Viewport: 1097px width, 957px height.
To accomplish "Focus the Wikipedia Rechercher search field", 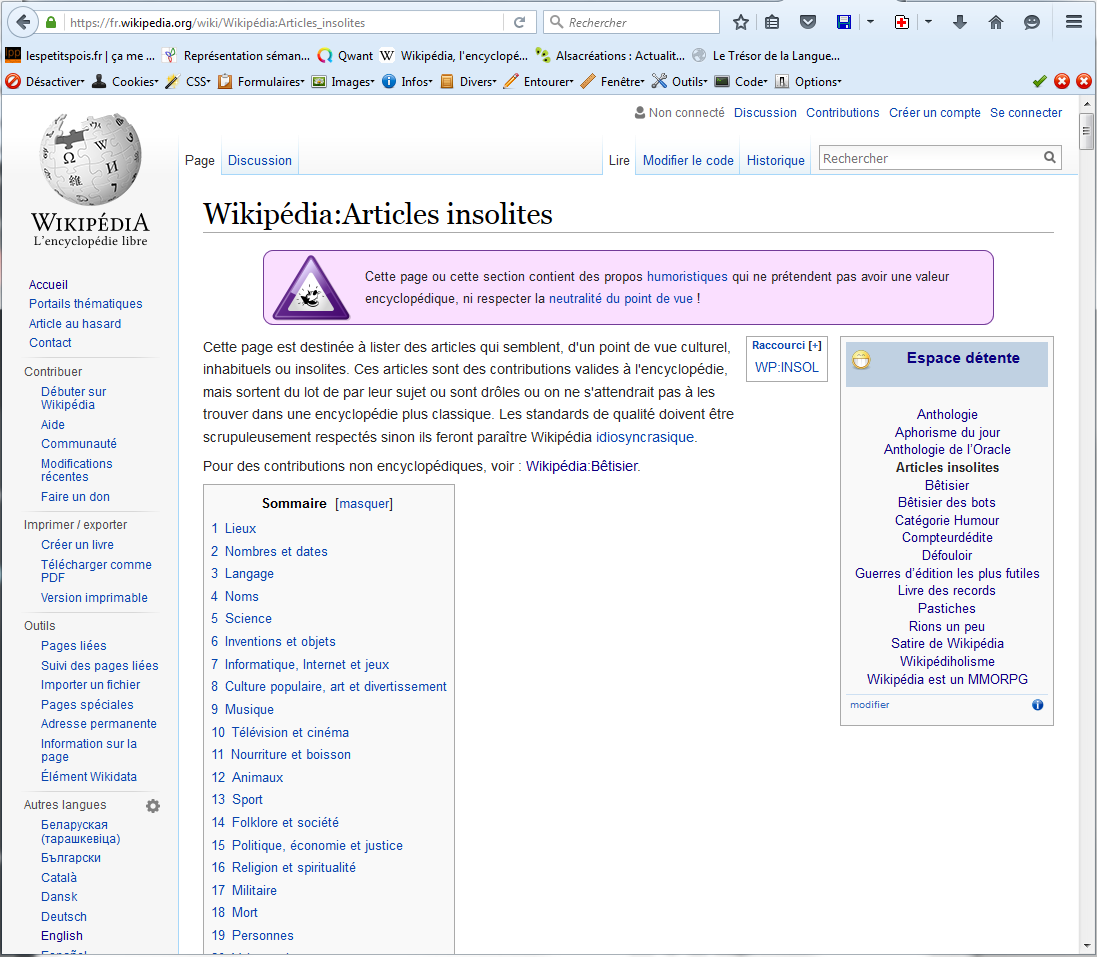I will click(x=928, y=158).
